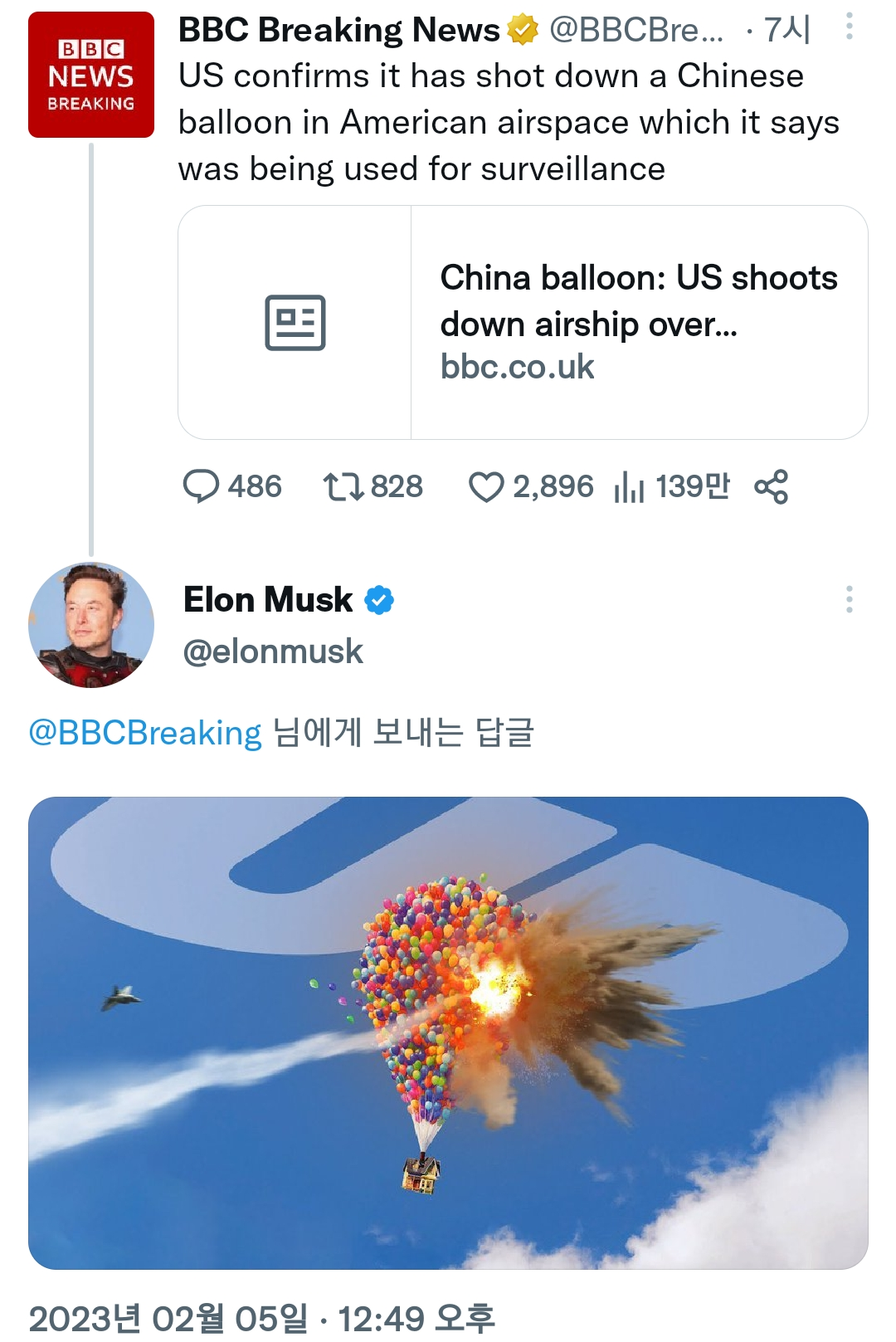
Task: Click the article placeholder icon in link card
Action: click(x=295, y=322)
